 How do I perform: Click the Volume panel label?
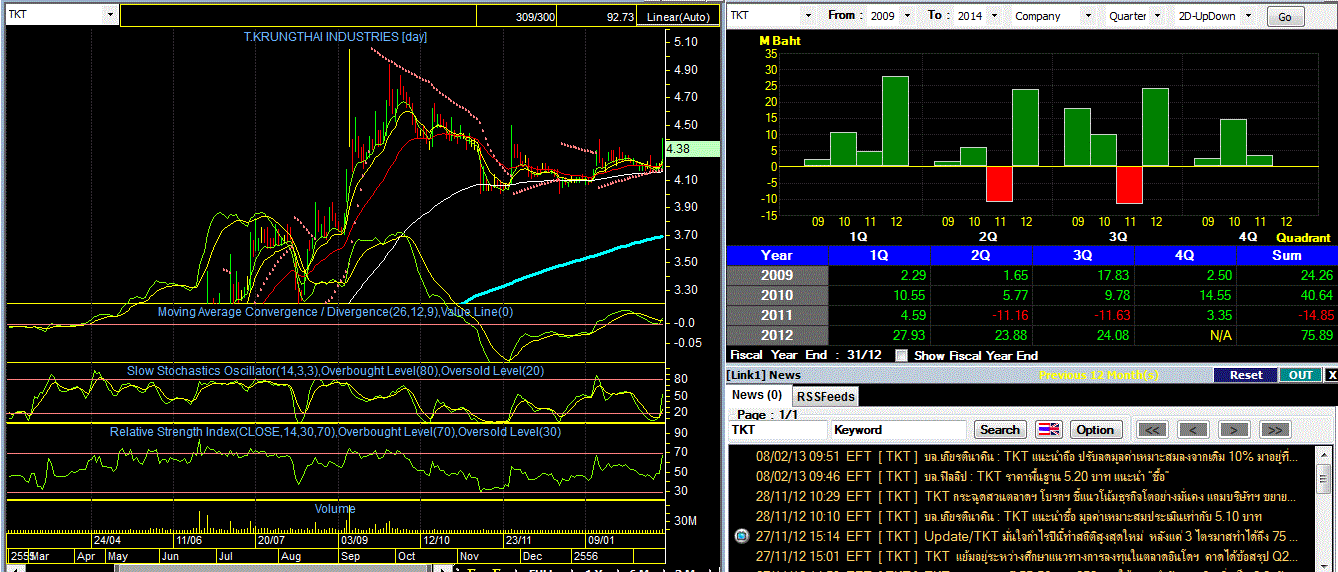335,509
